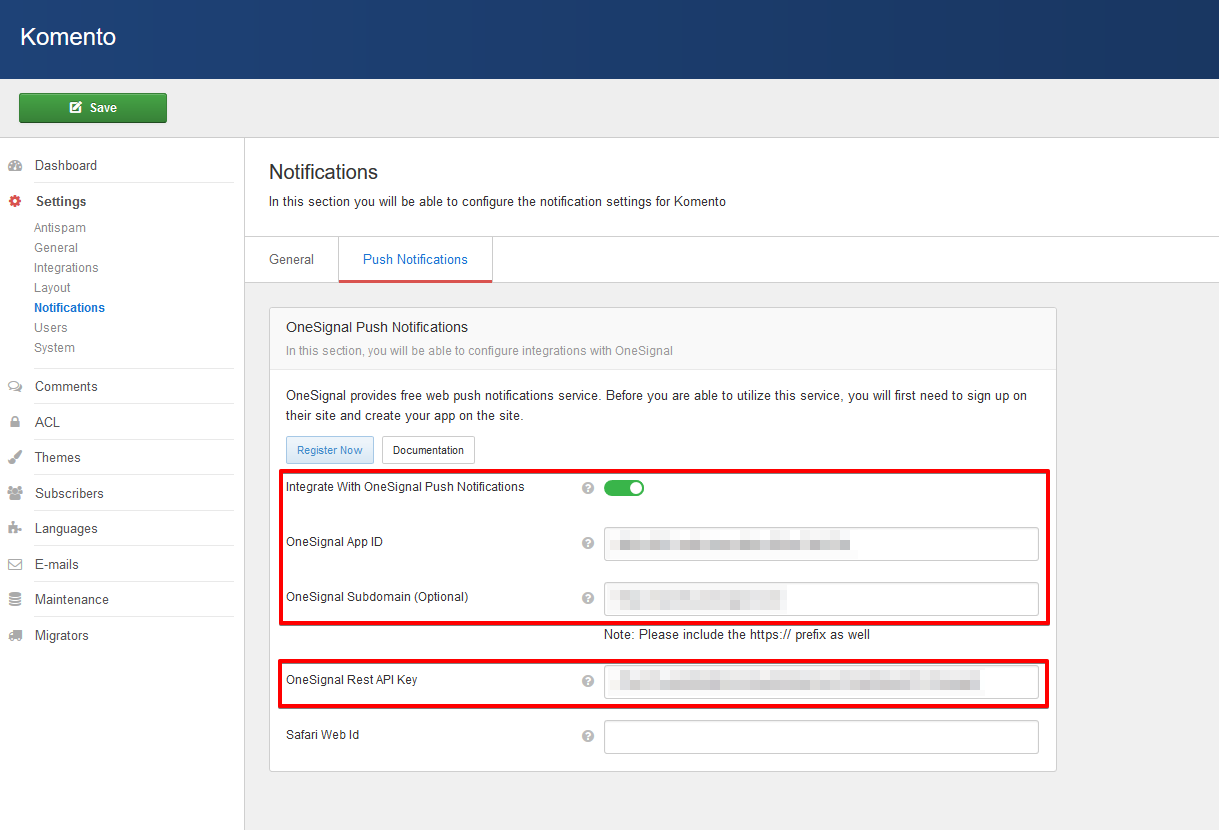
Task: Click the Languages puzzle piece icon
Action: point(15,529)
